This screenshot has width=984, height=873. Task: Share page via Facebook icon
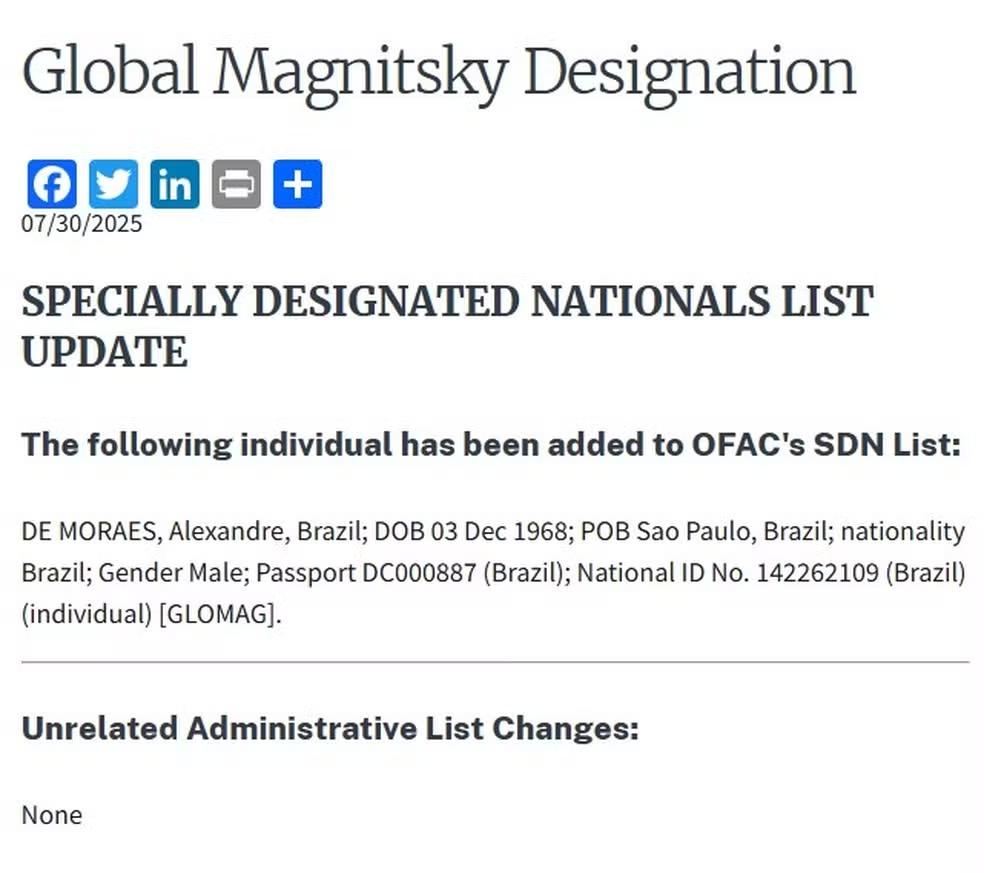tap(52, 184)
